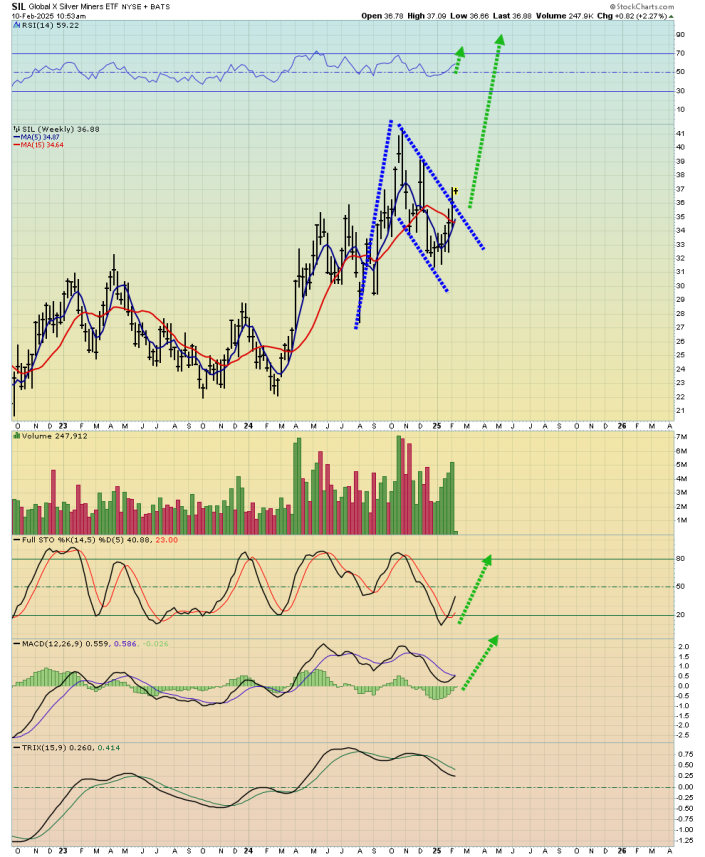Click the MA(15) 34.64 legend text

(42, 145)
